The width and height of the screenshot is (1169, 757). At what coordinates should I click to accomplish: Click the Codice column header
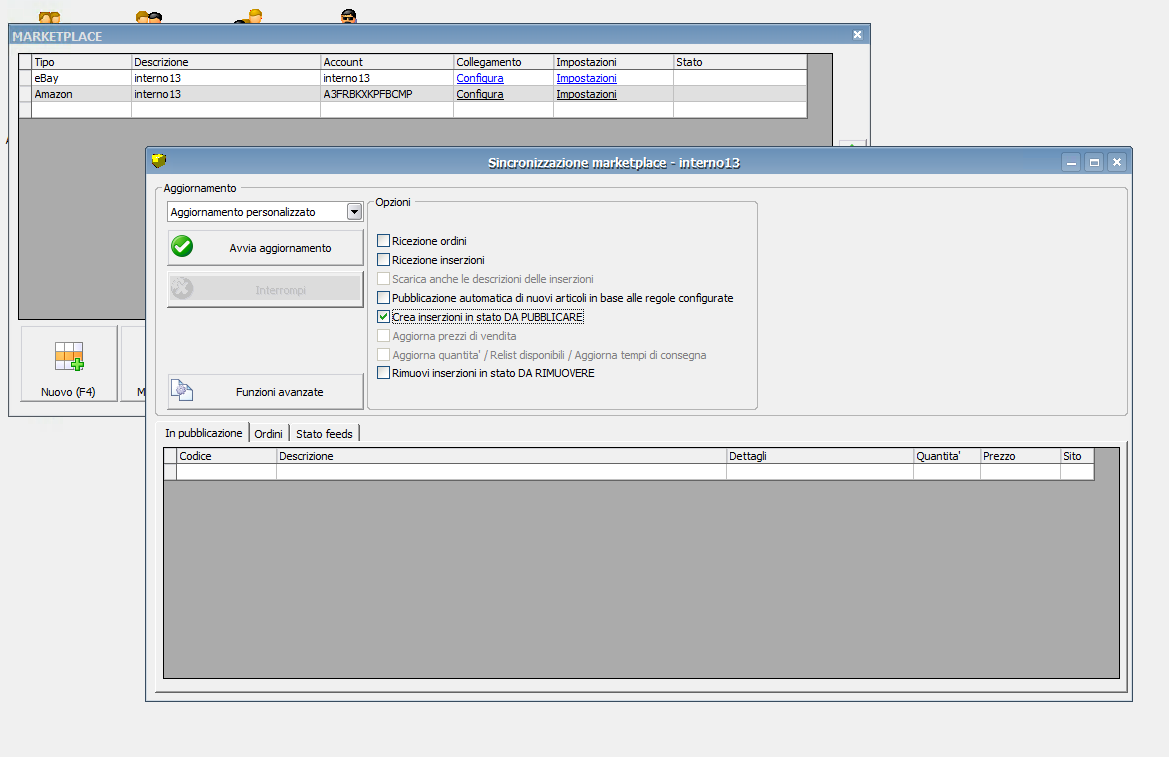[x=227, y=456]
